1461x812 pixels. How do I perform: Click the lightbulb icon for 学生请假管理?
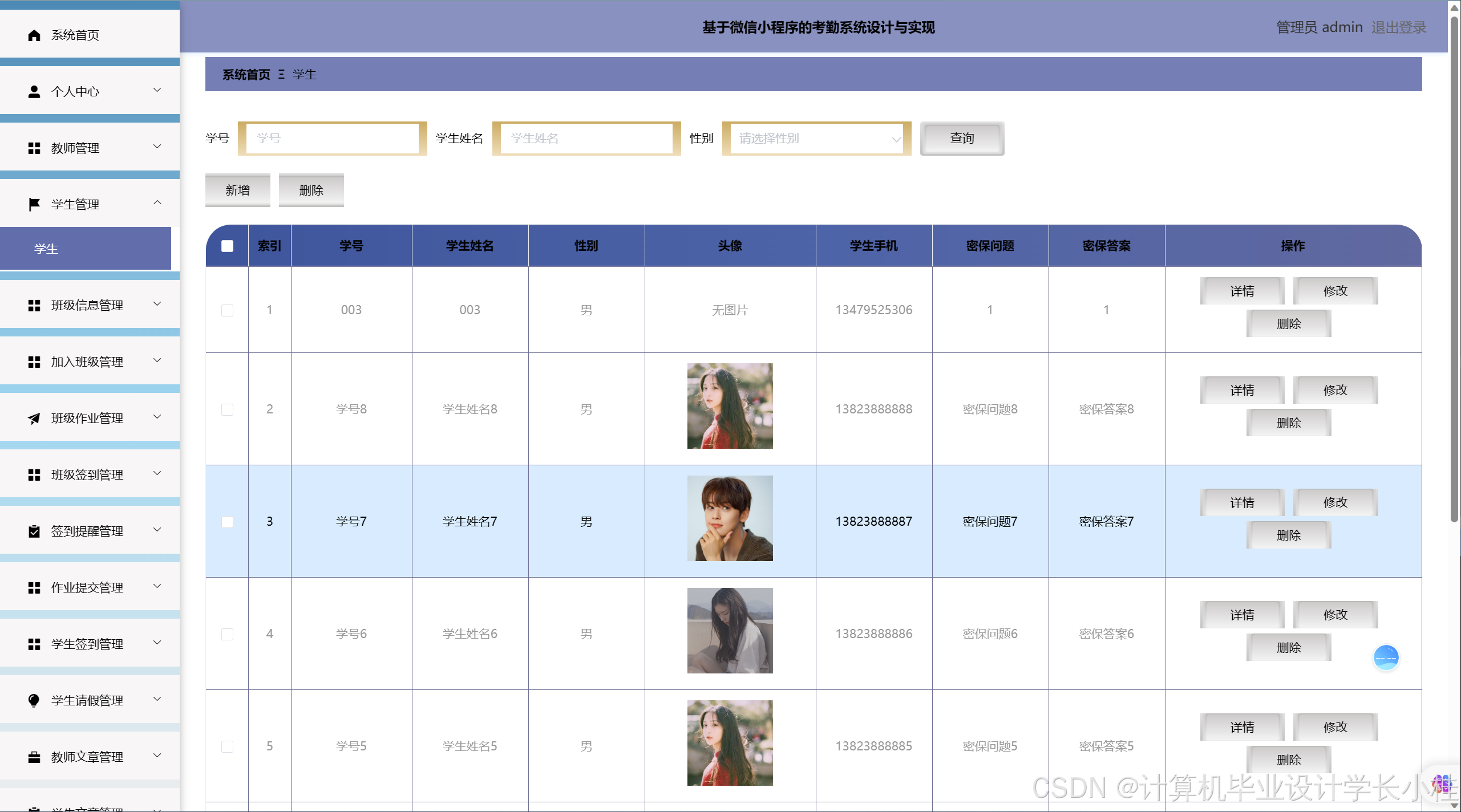tap(34, 701)
